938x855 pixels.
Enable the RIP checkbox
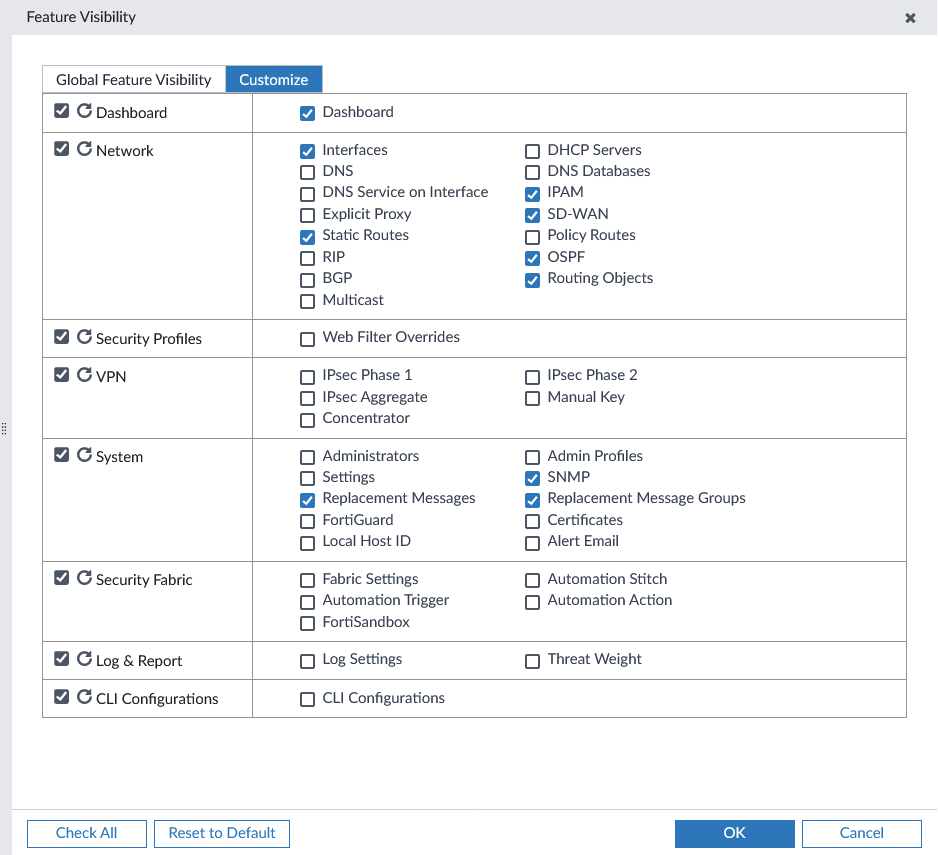(x=307, y=258)
